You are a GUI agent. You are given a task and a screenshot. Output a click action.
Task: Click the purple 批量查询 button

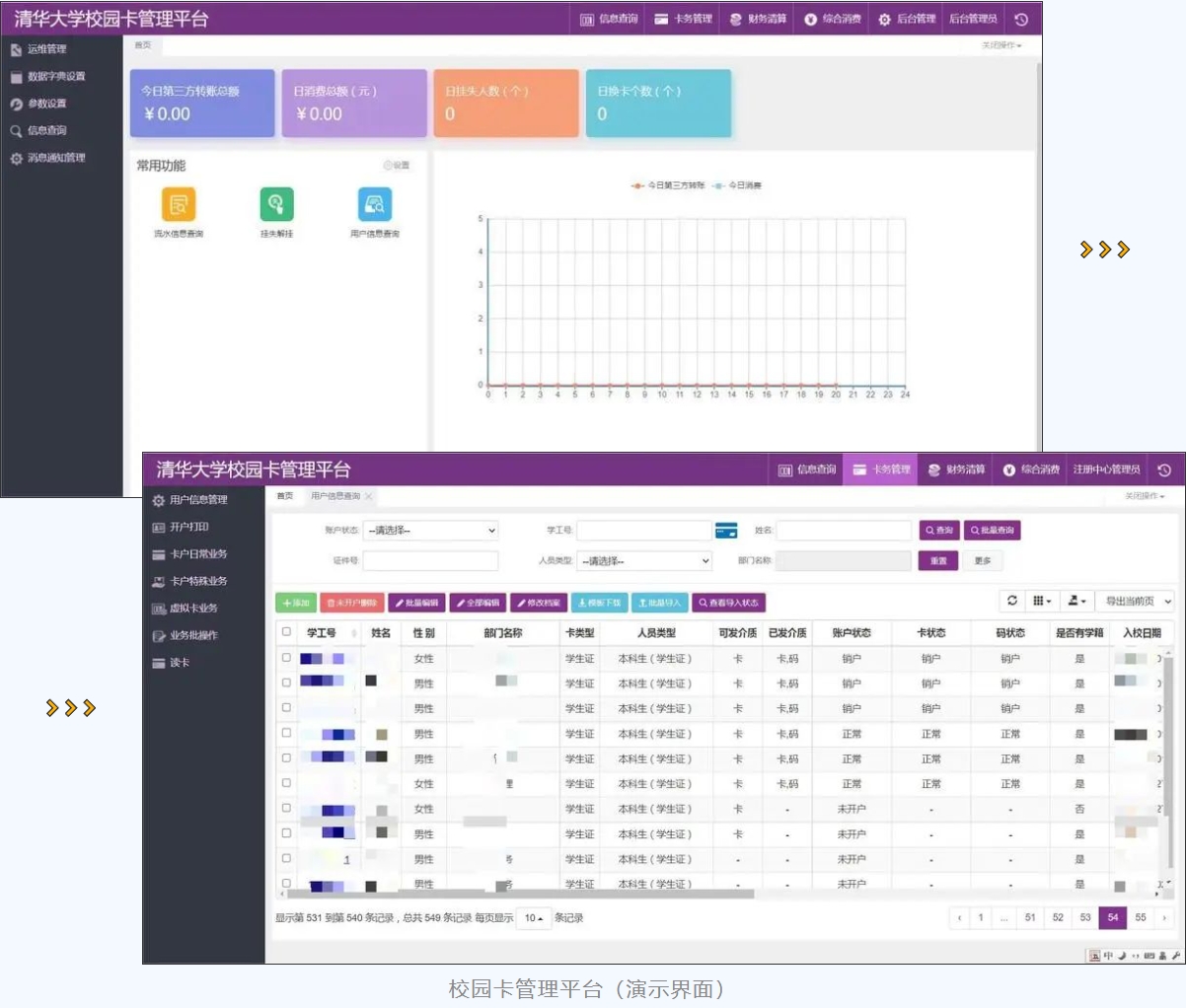click(993, 531)
